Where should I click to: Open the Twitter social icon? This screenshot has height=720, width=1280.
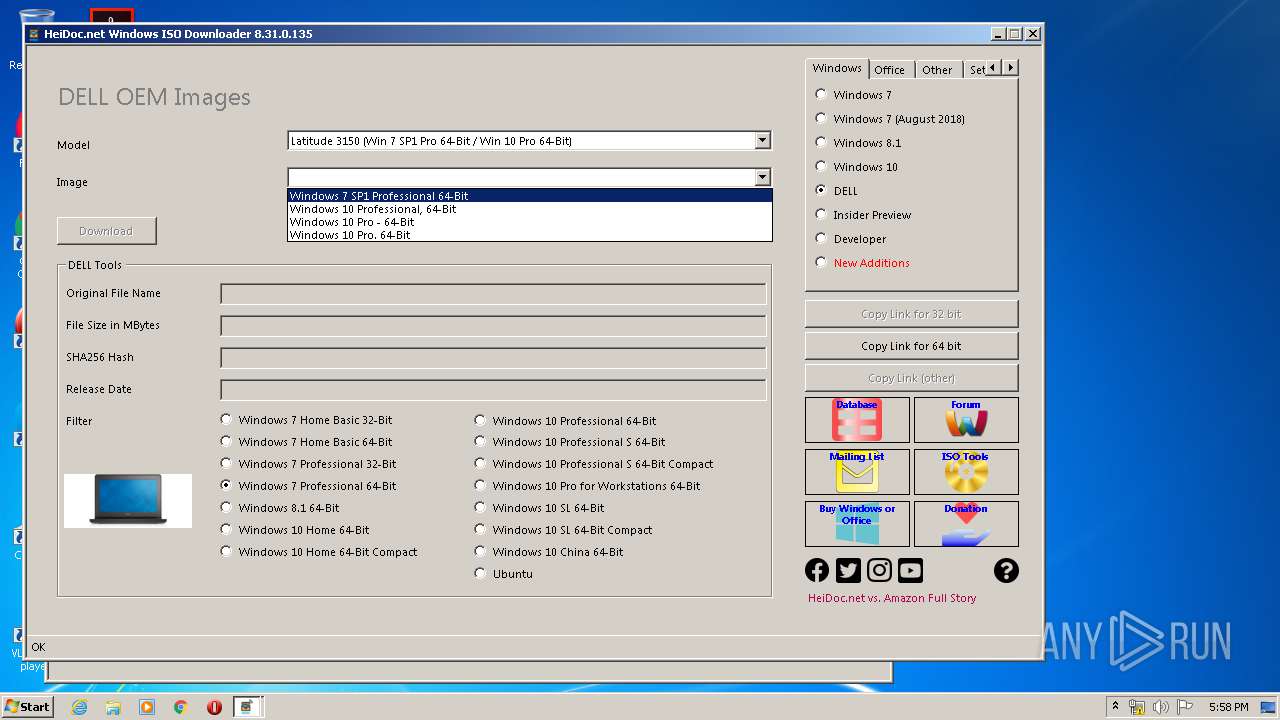848,570
